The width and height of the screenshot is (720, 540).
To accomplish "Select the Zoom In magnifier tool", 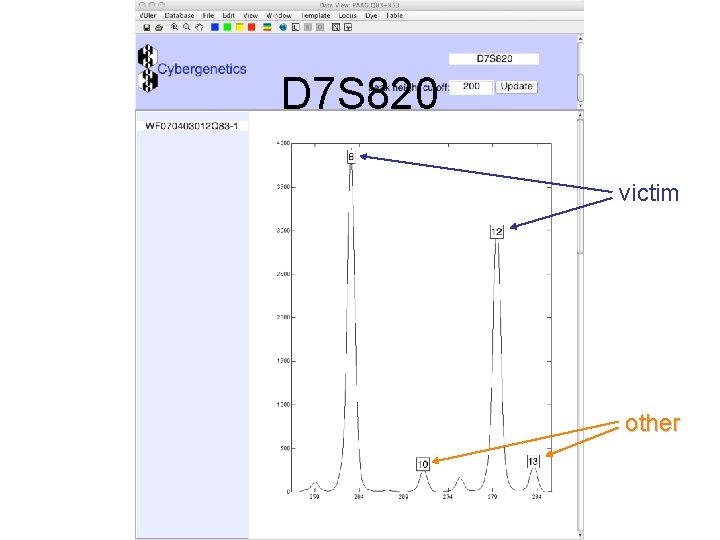I will click(x=174, y=27).
